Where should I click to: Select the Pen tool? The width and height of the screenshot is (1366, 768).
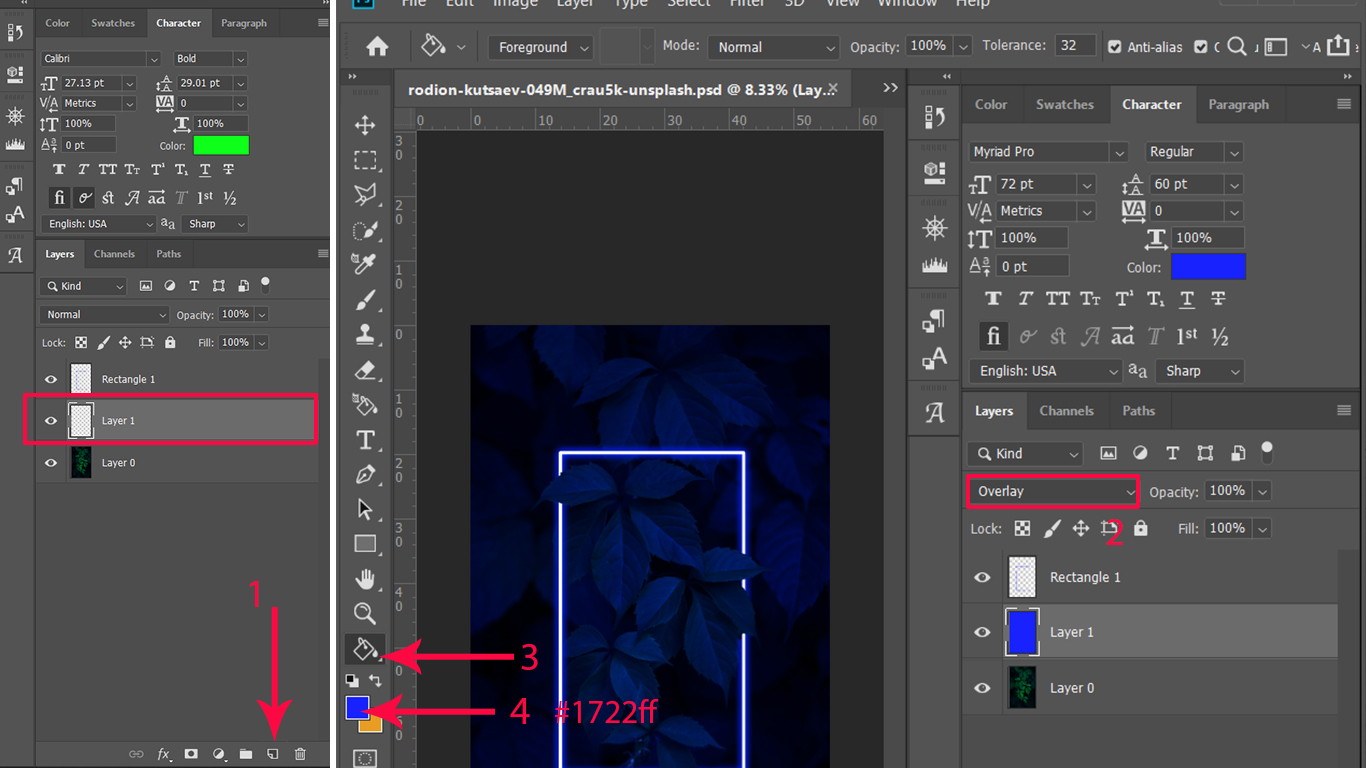(365, 475)
